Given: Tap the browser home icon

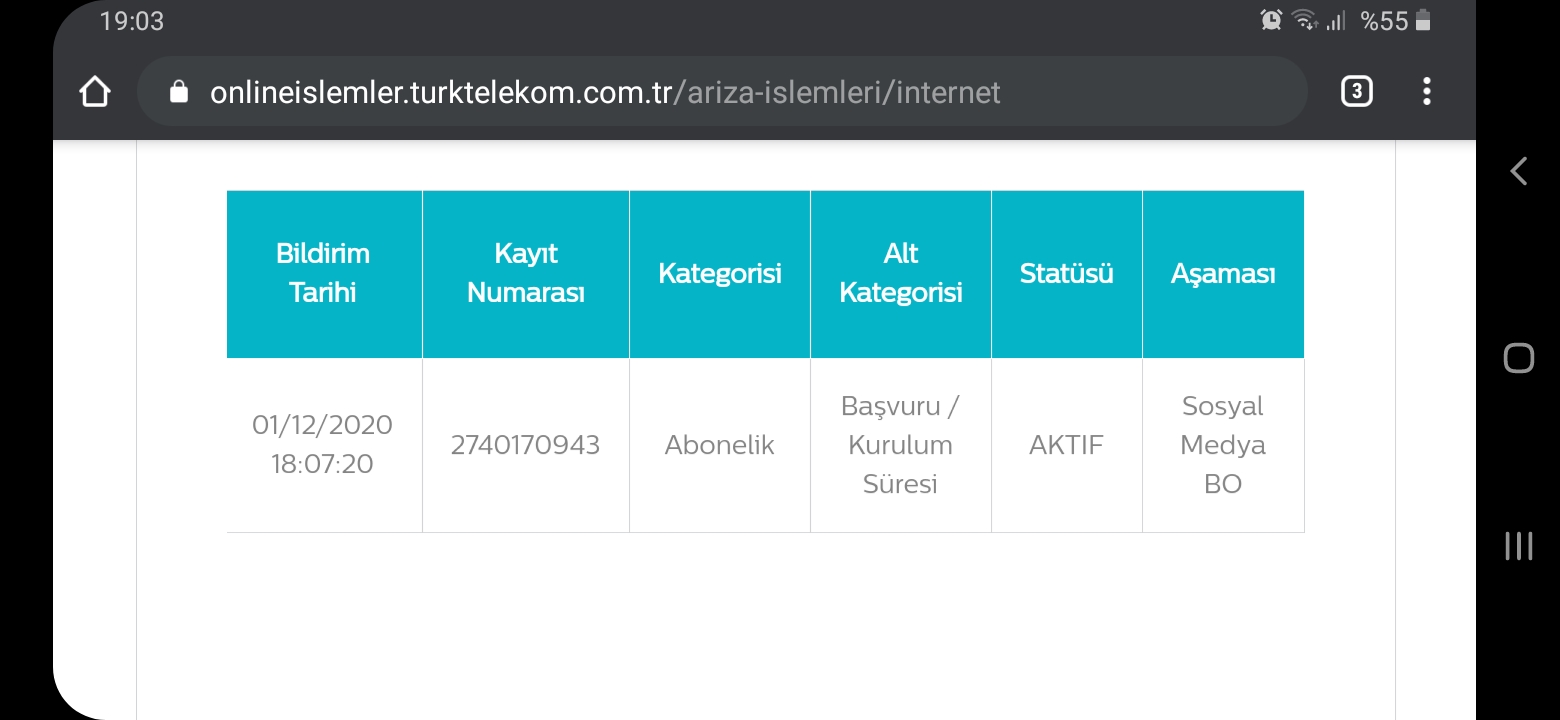Looking at the screenshot, I should [94, 92].
